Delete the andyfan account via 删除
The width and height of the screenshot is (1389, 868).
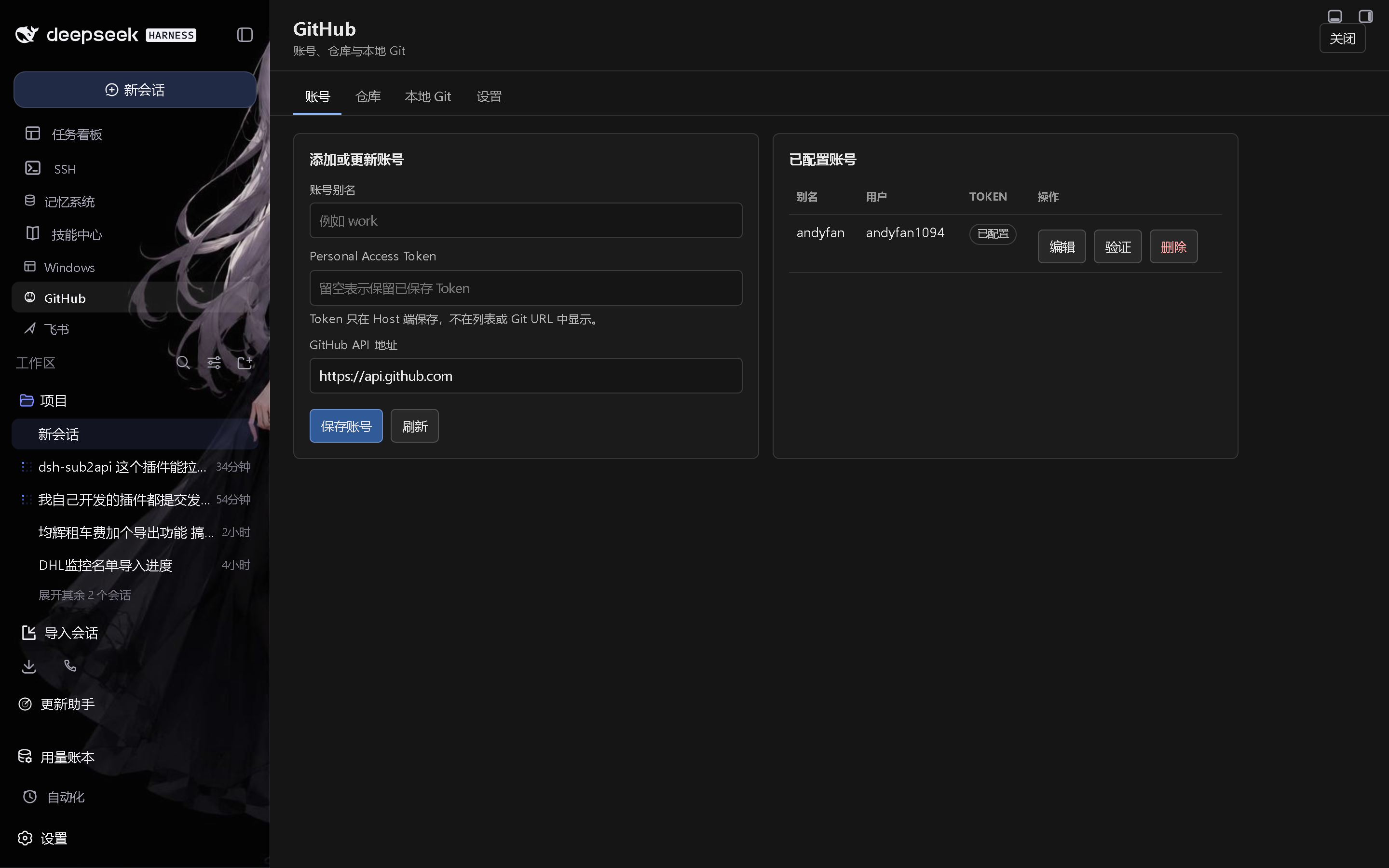[1173, 247]
